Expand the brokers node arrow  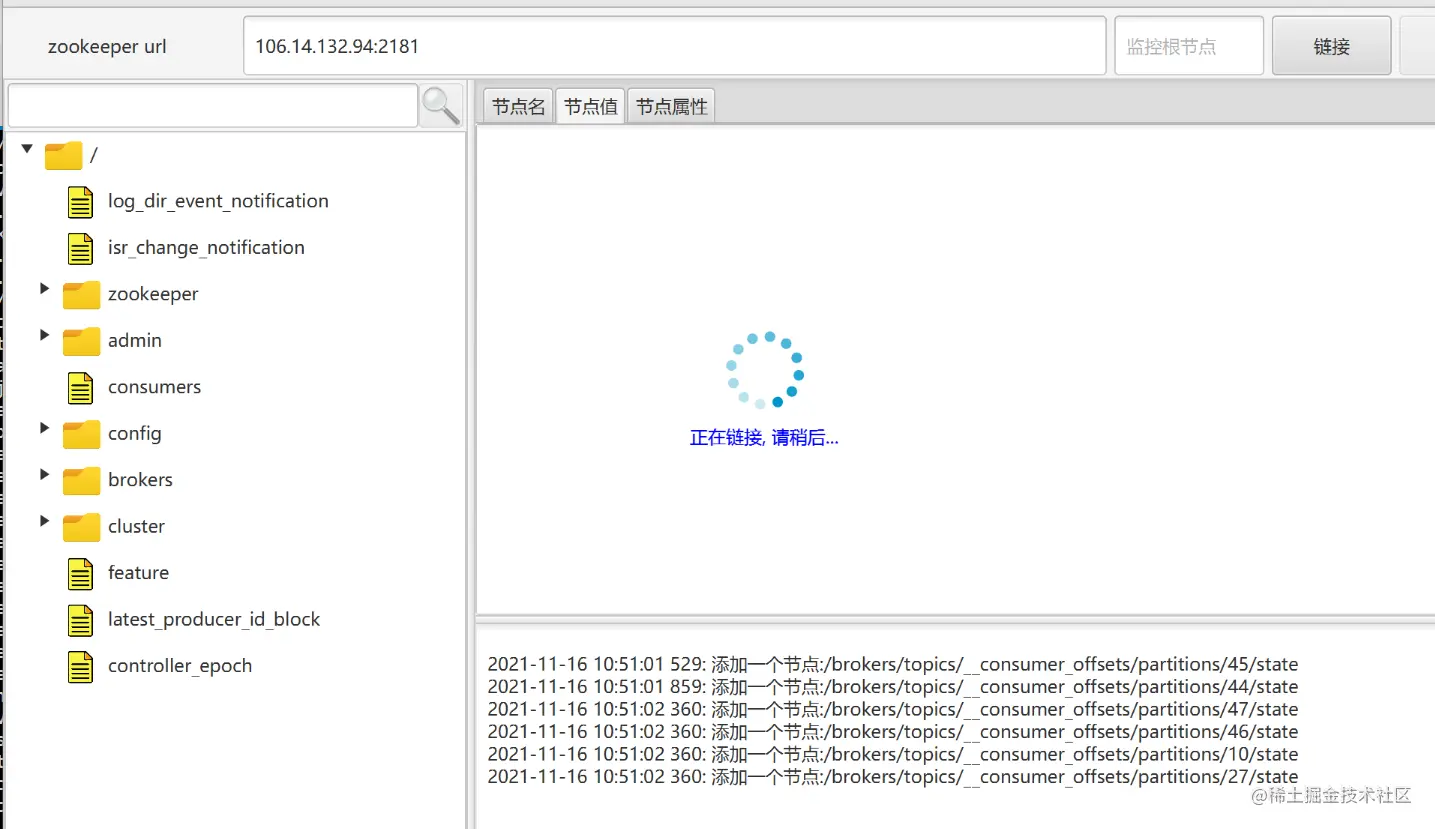pos(44,474)
